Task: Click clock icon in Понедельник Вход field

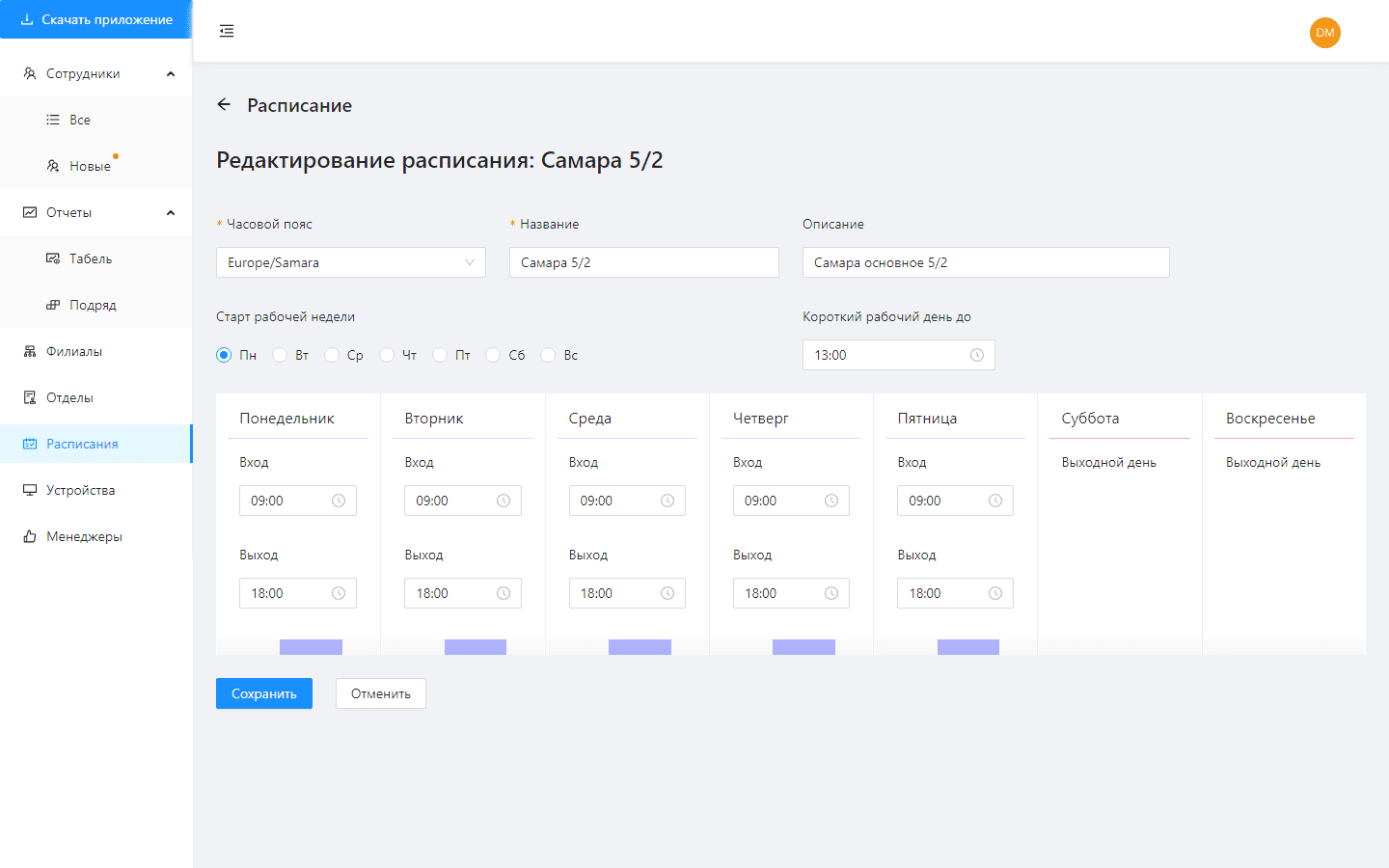Action: [339, 501]
